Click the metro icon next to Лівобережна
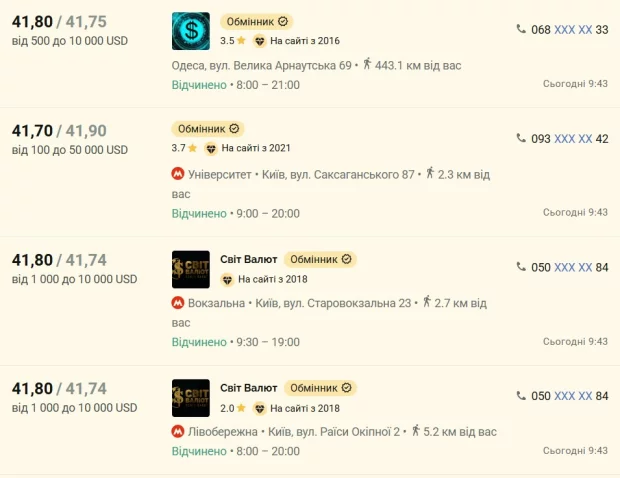The image size is (620, 478). tap(178, 432)
